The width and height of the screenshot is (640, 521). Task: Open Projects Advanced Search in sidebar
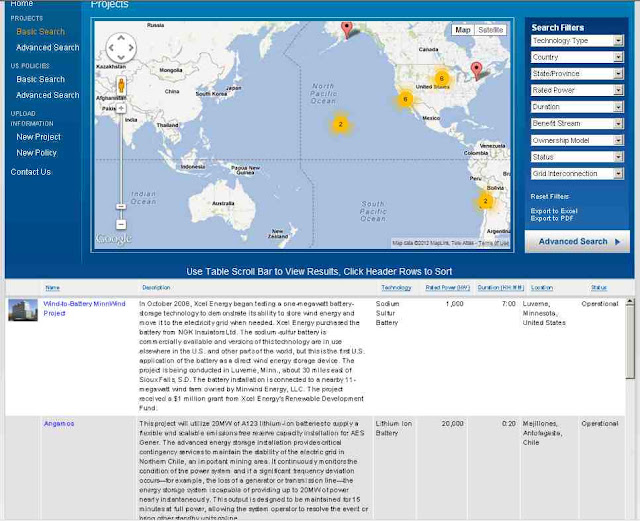(48, 47)
